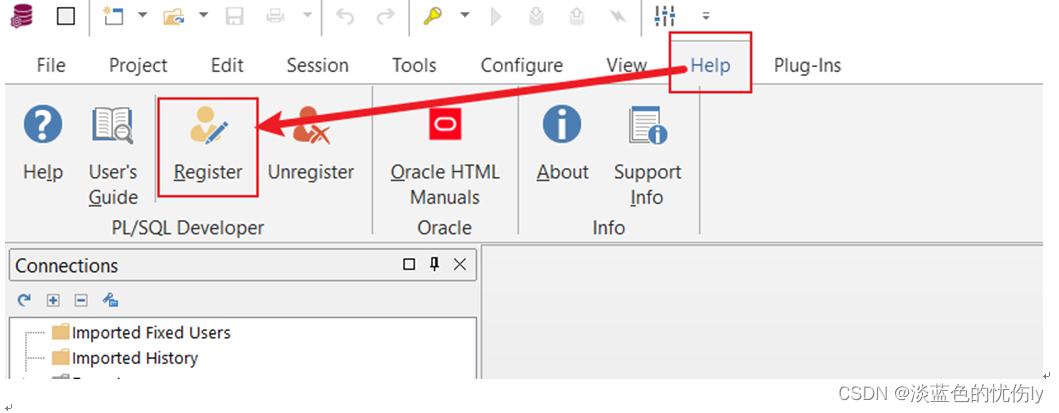Switch to the View ribbon tab

coord(626,65)
